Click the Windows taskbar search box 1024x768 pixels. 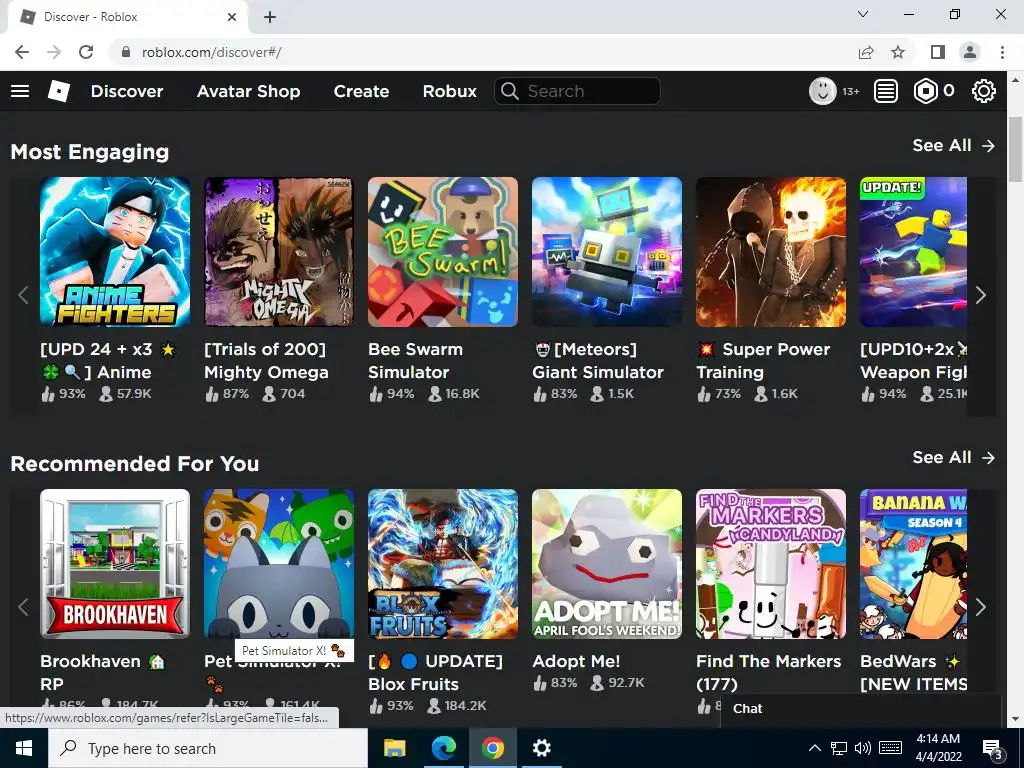point(208,748)
